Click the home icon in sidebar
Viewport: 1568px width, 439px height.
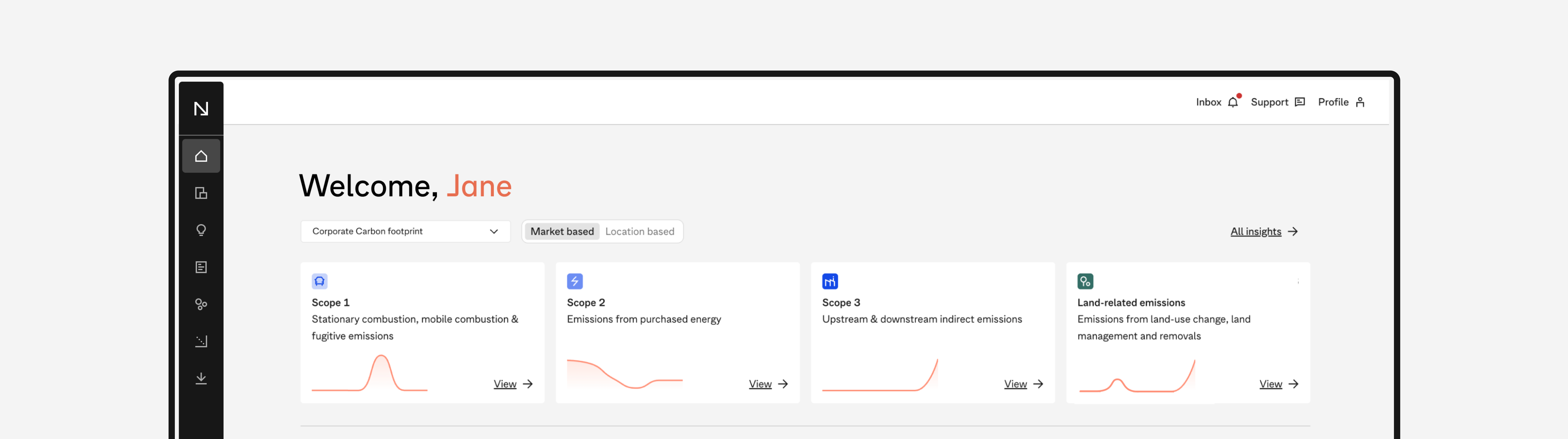pyautogui.click(x=201, y=156)
